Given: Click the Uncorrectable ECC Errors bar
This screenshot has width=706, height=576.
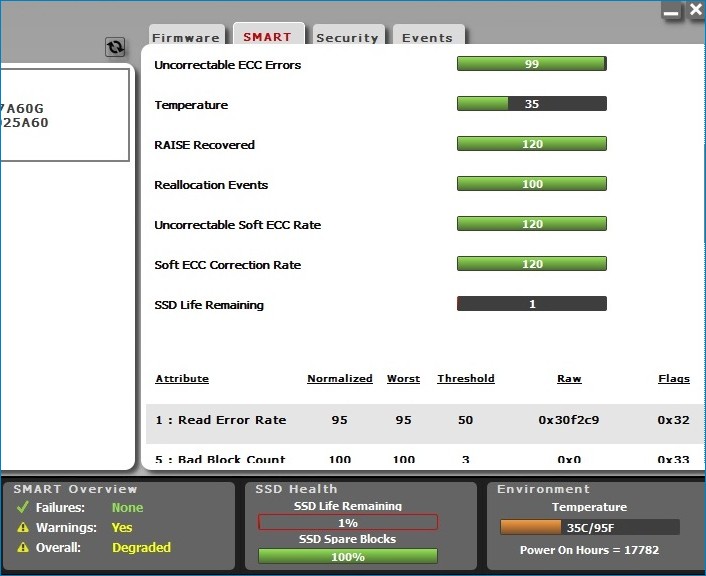Looking at the screenshot, I should coord(531,64).
